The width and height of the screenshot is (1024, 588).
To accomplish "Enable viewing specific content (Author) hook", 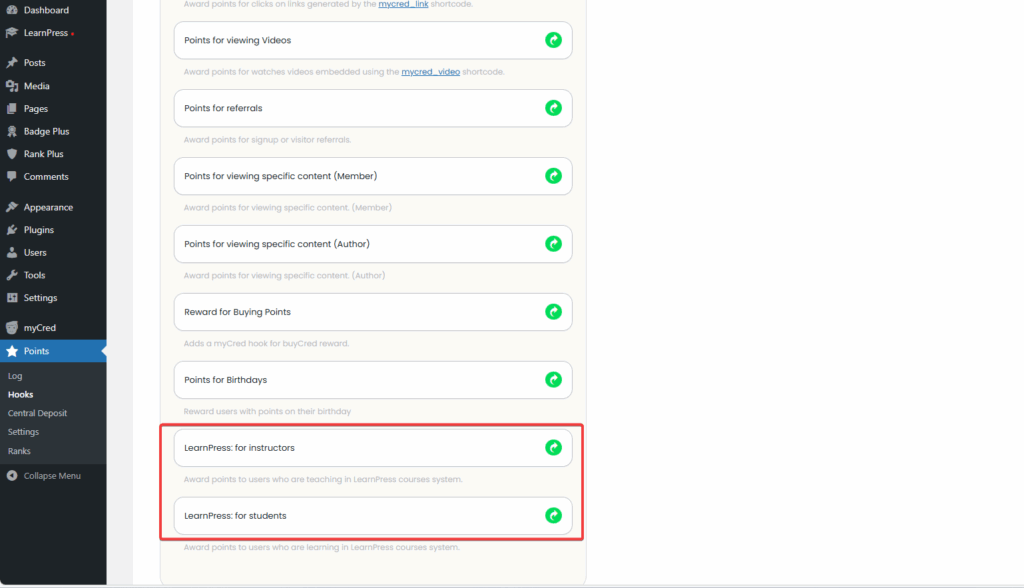I will (553, 244).
